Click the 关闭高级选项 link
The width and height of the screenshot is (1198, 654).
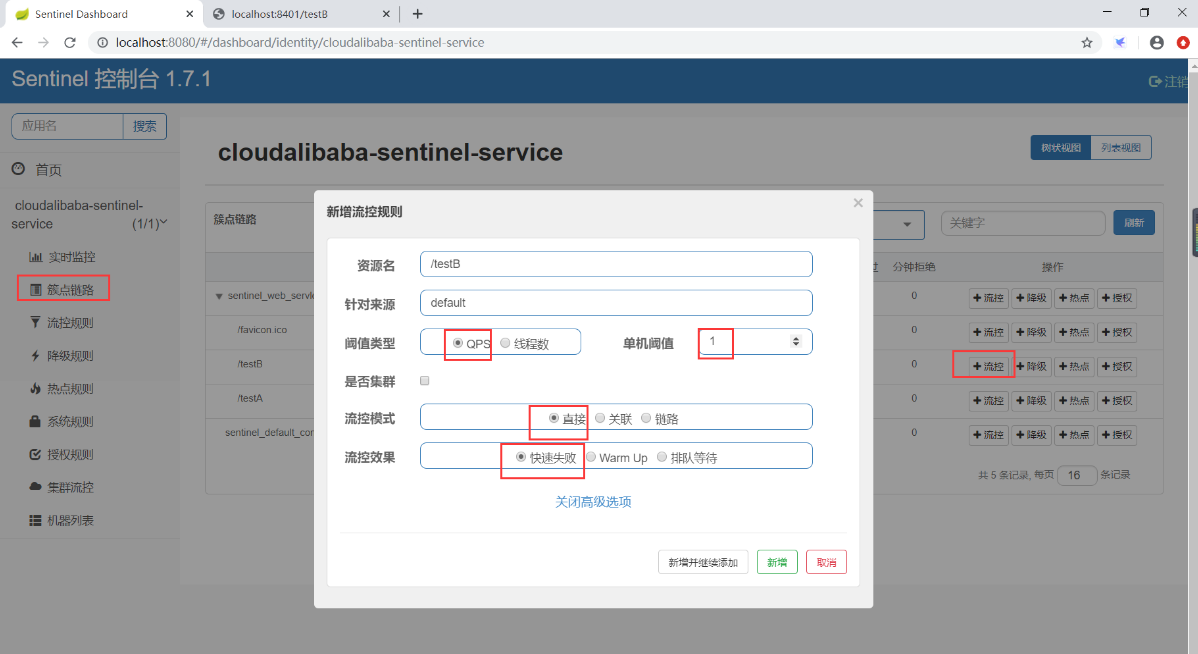click(x=593, y=502)
